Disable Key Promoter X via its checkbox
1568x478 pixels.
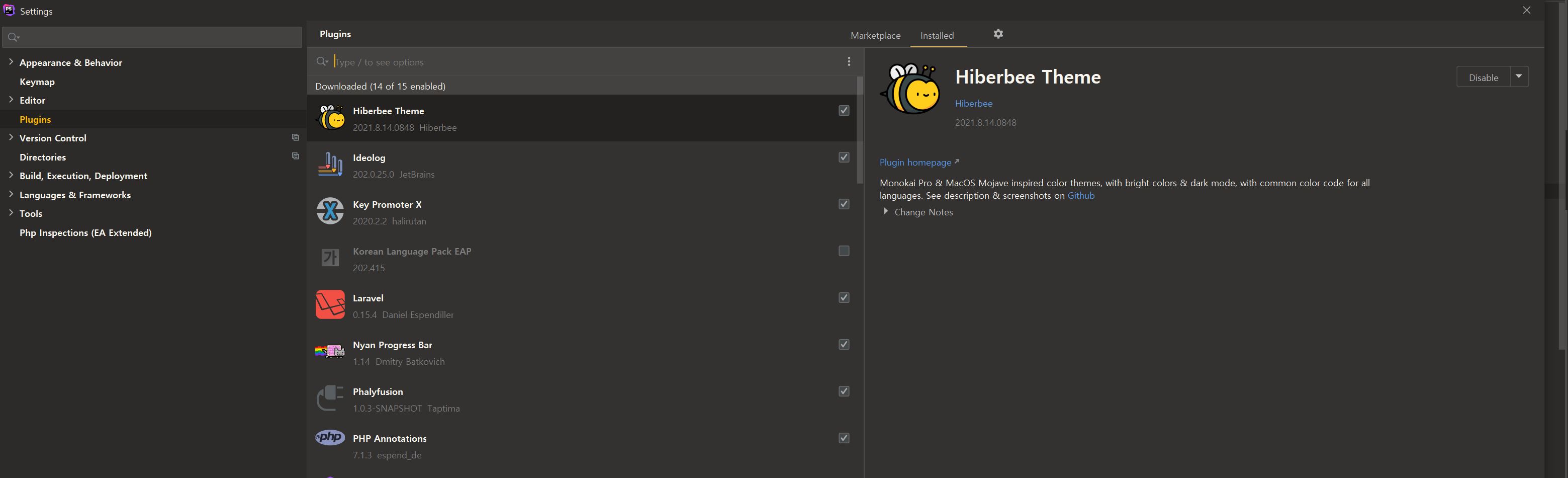(844, 204)
